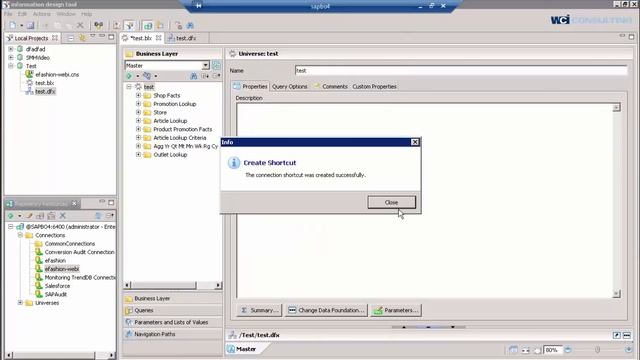This screenshot has height=360, width=640.
Task: Select efashion-webi.cns in Local Projects
Action: (57, 74)
